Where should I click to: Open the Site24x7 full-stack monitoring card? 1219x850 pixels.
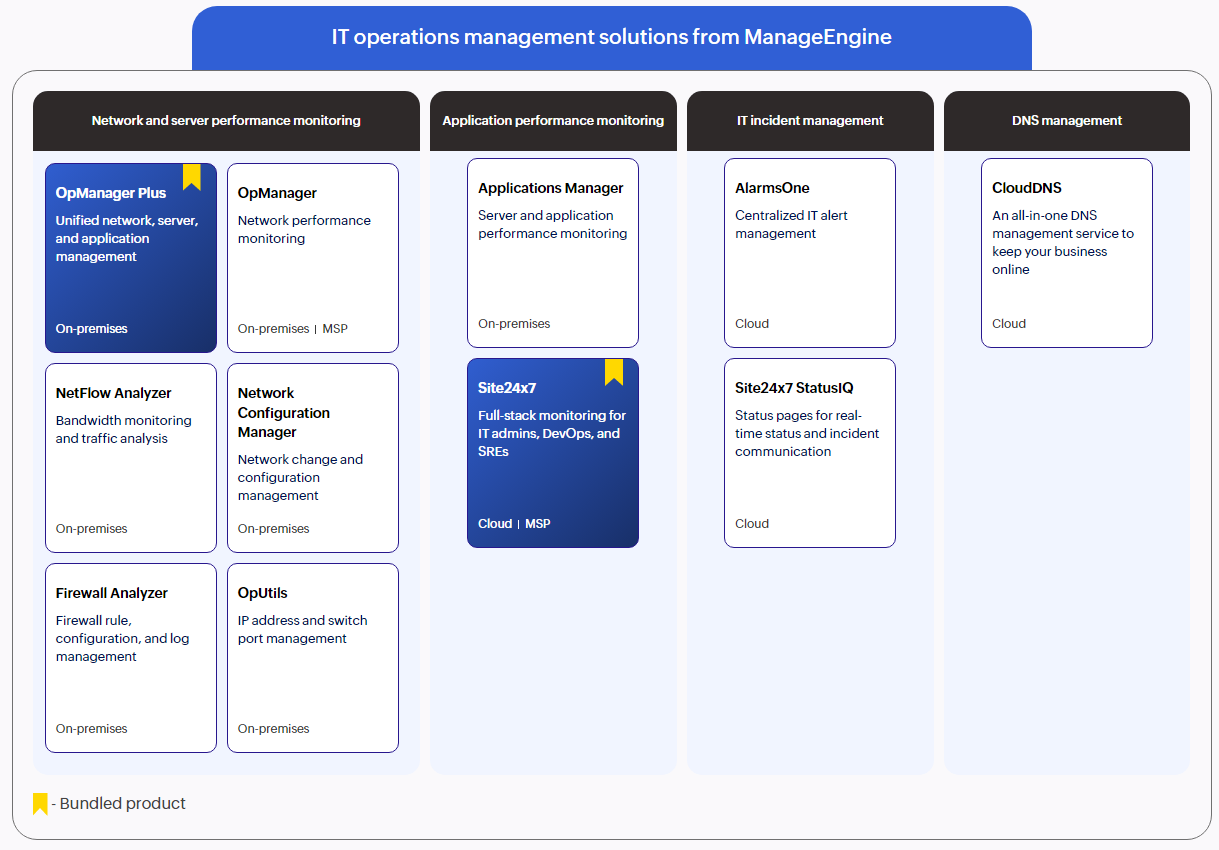click(553, 453)
